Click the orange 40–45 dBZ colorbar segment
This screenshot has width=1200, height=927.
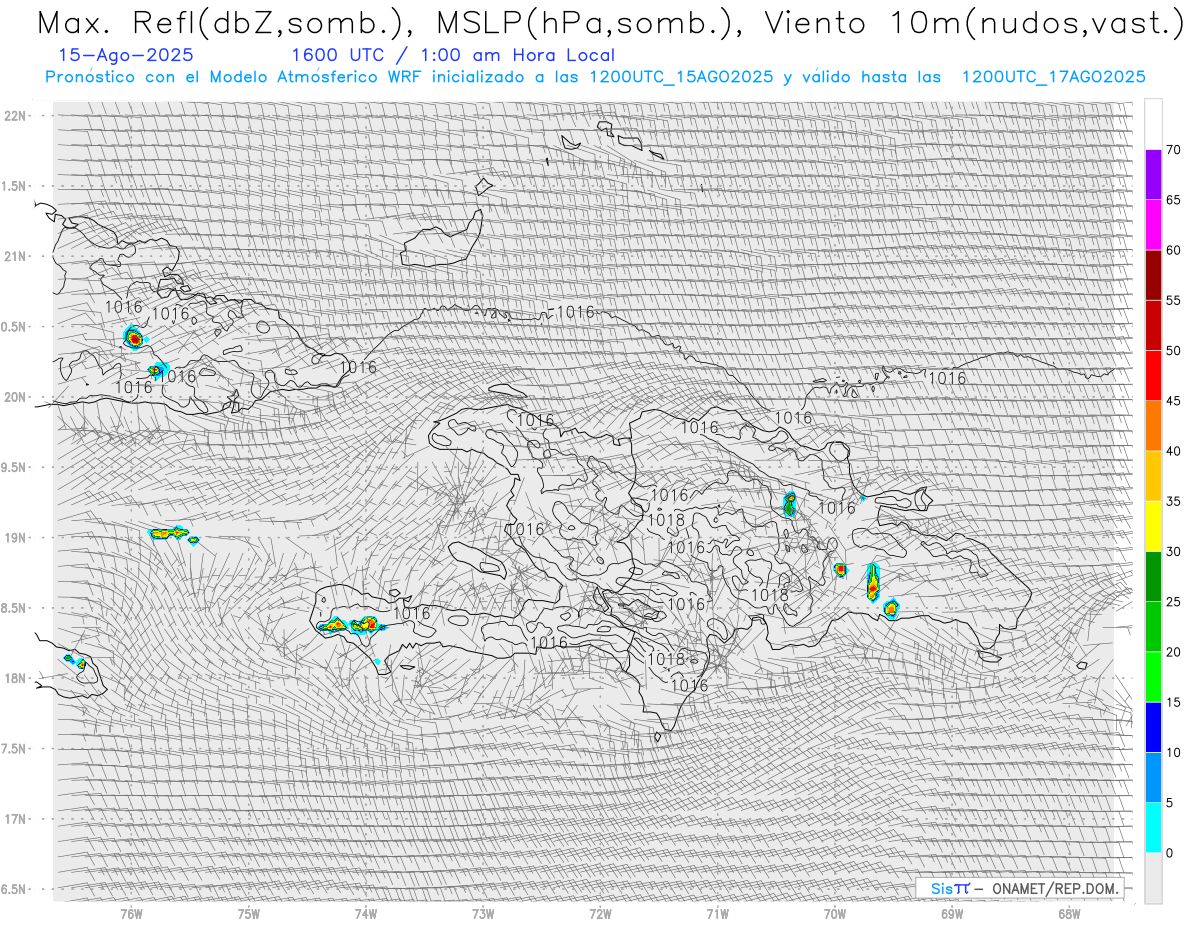click(x=1153, y=426)
